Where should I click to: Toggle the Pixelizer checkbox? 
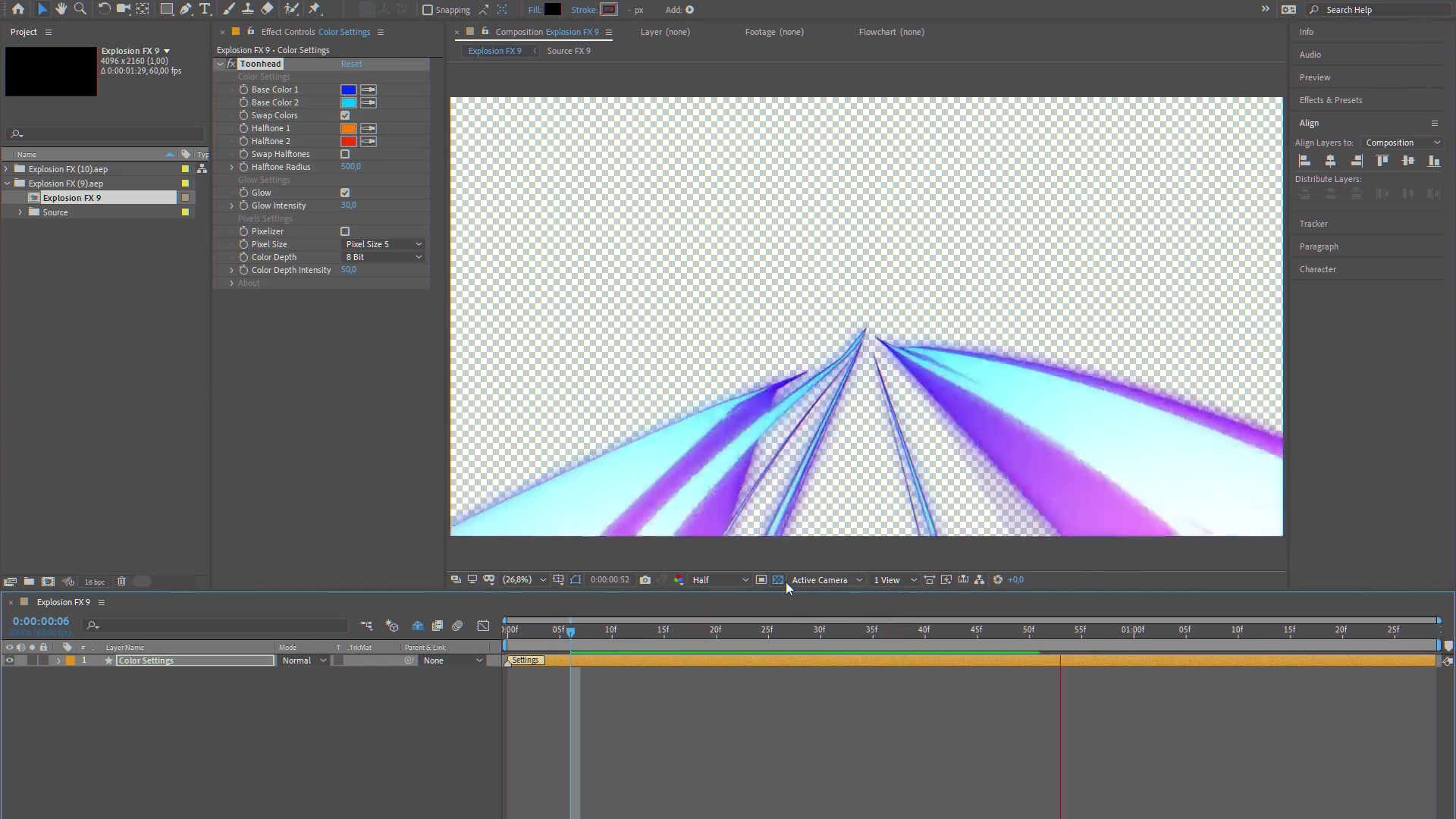click(x=344, y=230)
